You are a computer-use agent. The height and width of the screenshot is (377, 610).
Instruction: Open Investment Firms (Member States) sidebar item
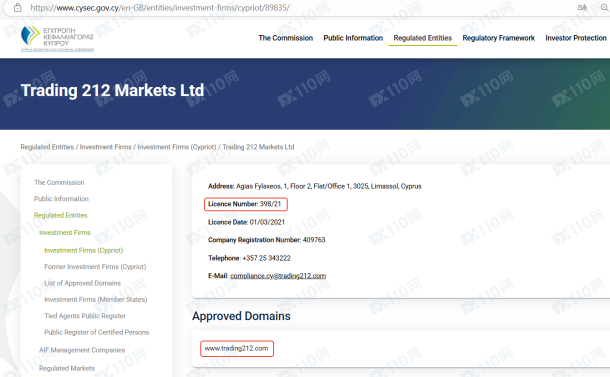[x=96, y=299]
